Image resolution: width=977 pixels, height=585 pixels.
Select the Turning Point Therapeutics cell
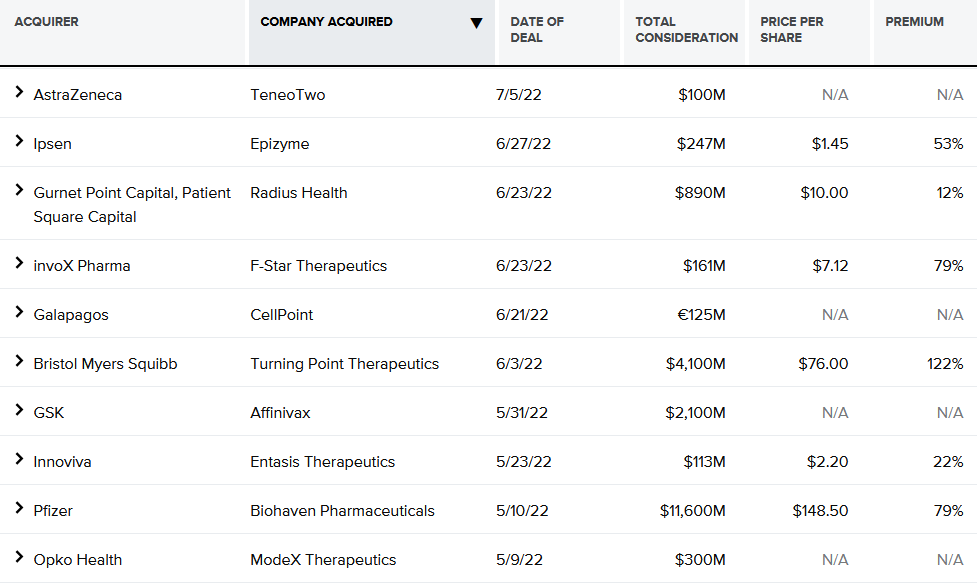tap(345, 364)
